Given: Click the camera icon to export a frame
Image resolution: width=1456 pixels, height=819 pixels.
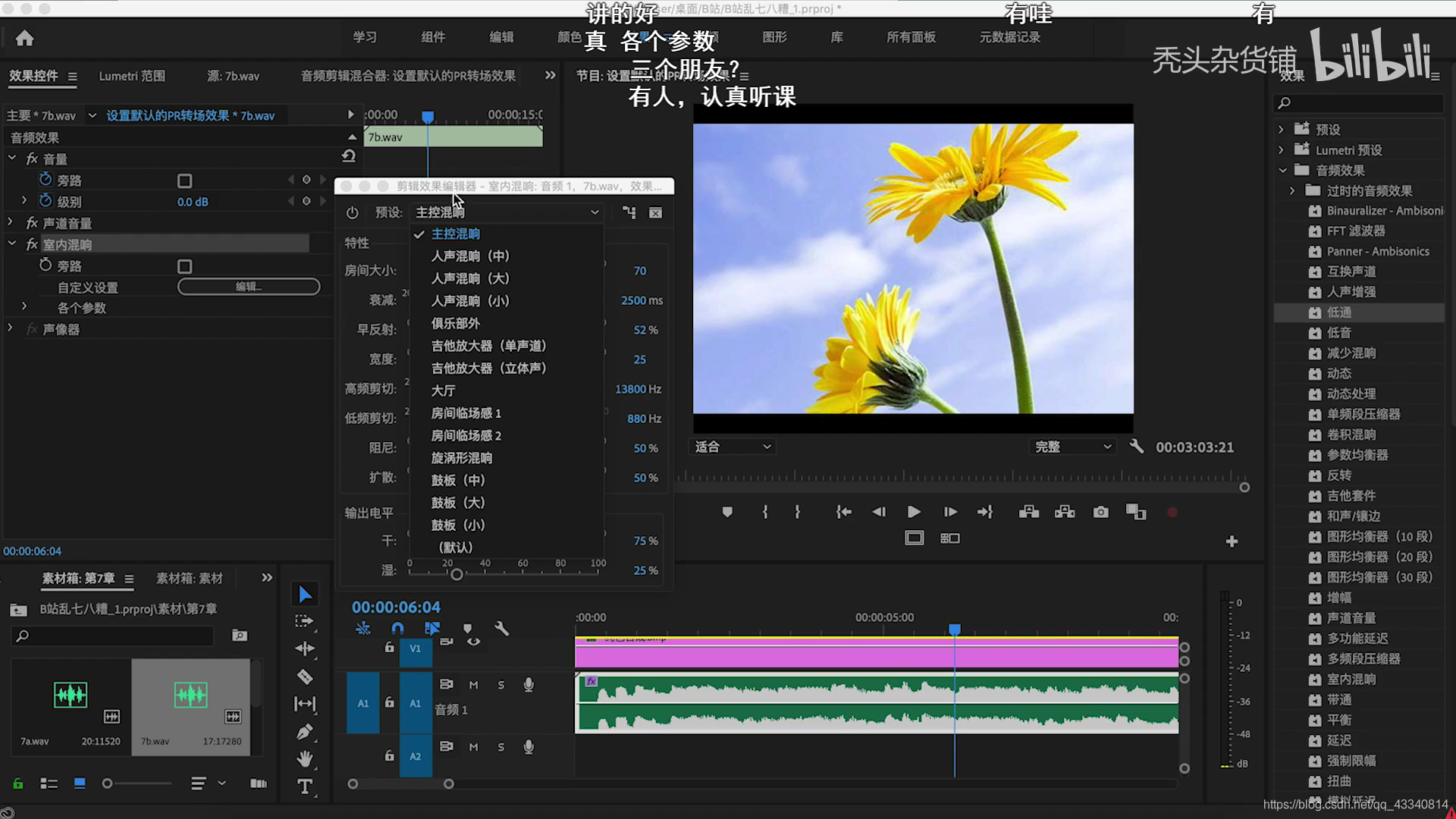Looking at the screenshot, I should click(1100, 512).
